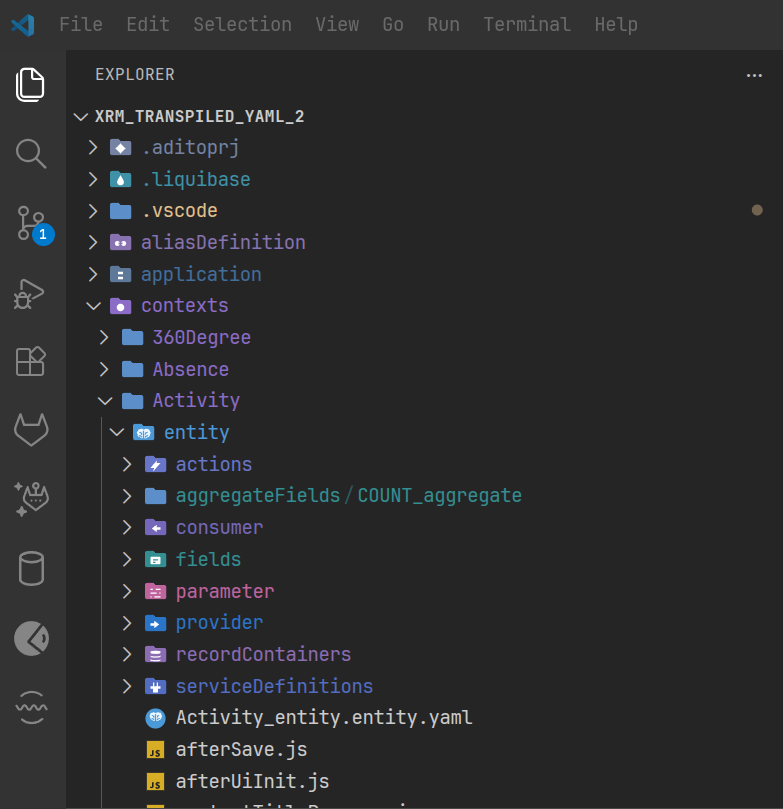This screenshot has height=809, width=783.
Task: Open the Edit menu
Action: coord(148,25)
